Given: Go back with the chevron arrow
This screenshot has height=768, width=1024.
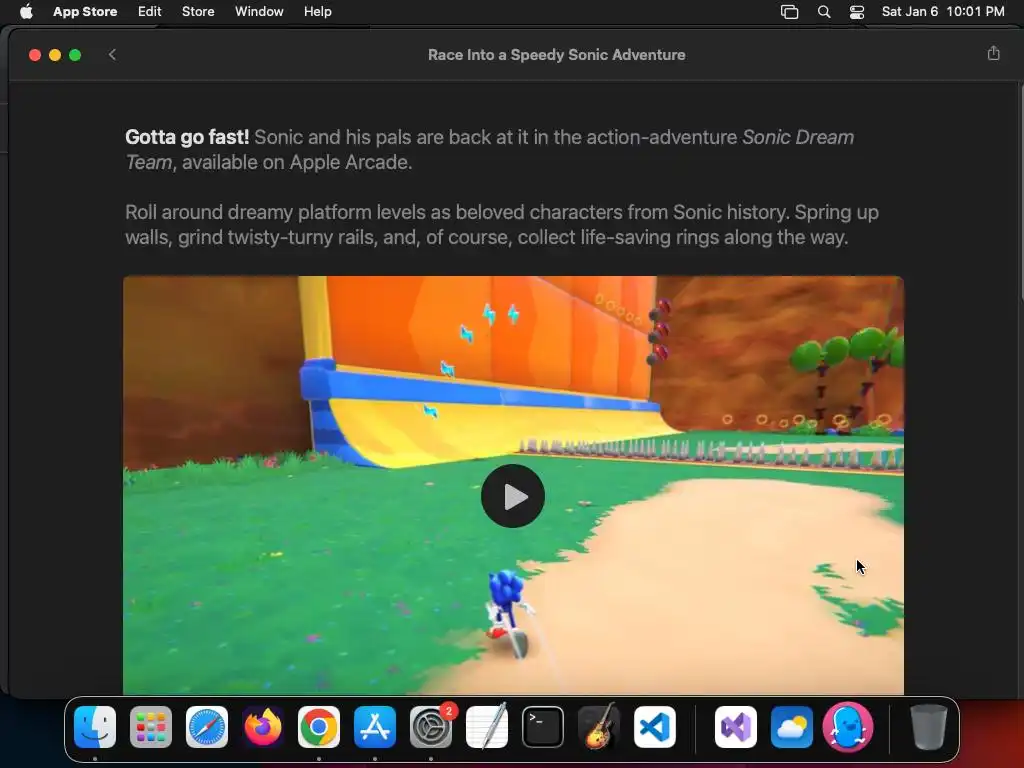Looking at the screenshot, I should pyautogui.click(x=112, y=55).
